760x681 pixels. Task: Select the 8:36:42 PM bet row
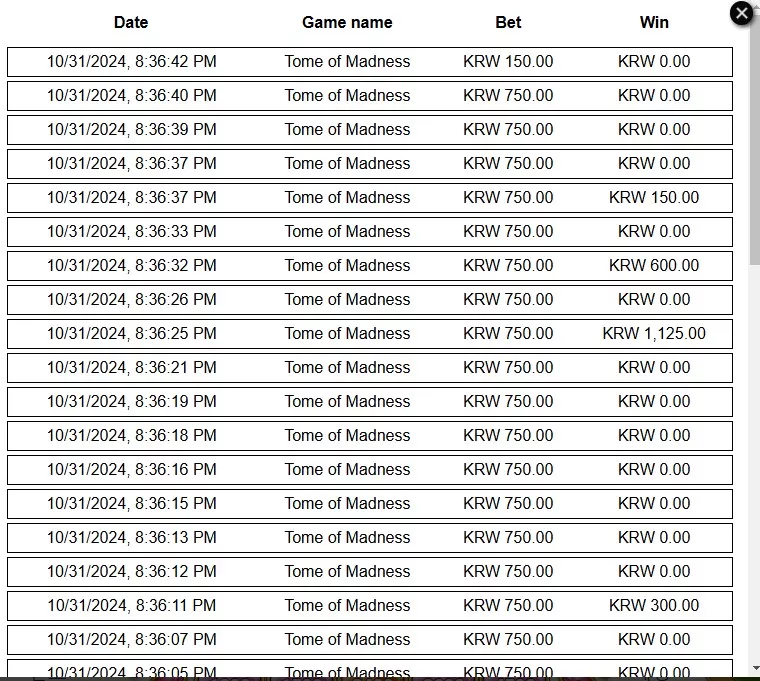(370, 62)
